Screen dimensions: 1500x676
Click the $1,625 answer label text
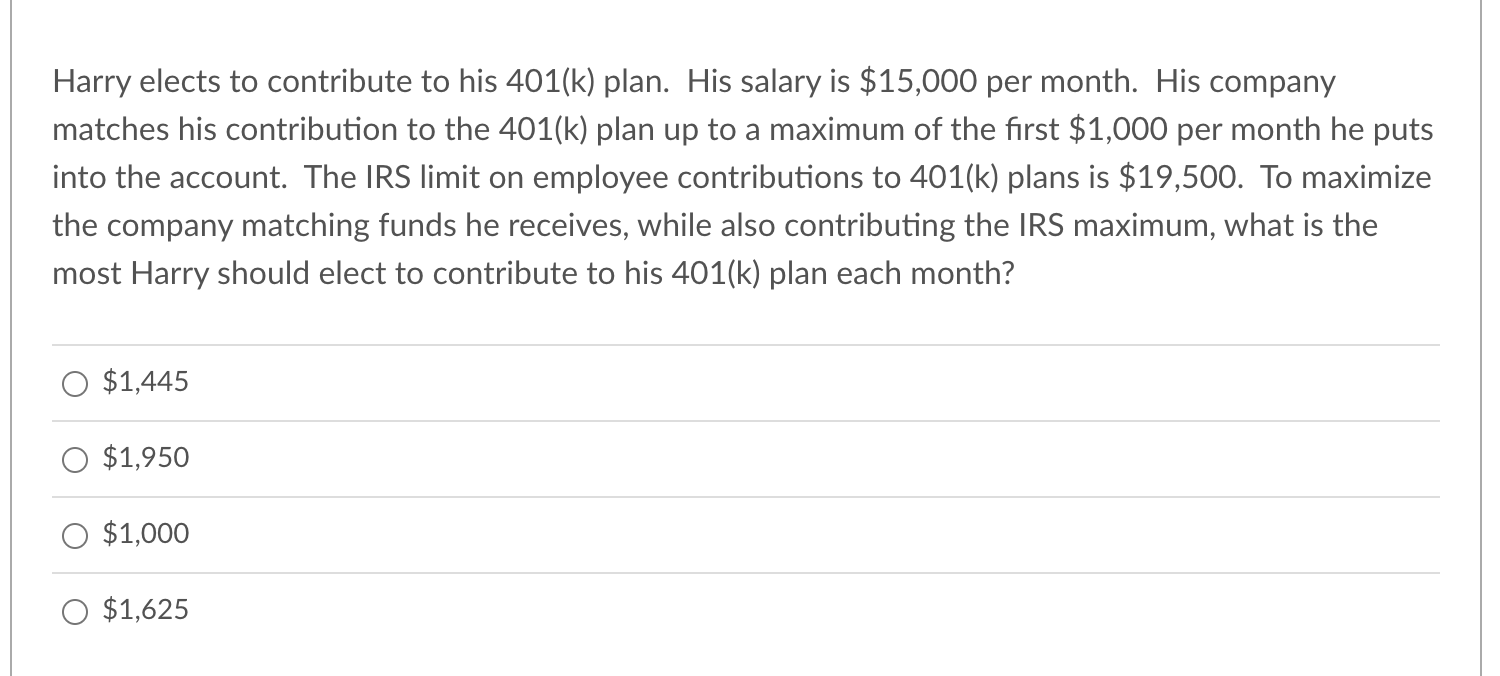(x=144, y=609)
